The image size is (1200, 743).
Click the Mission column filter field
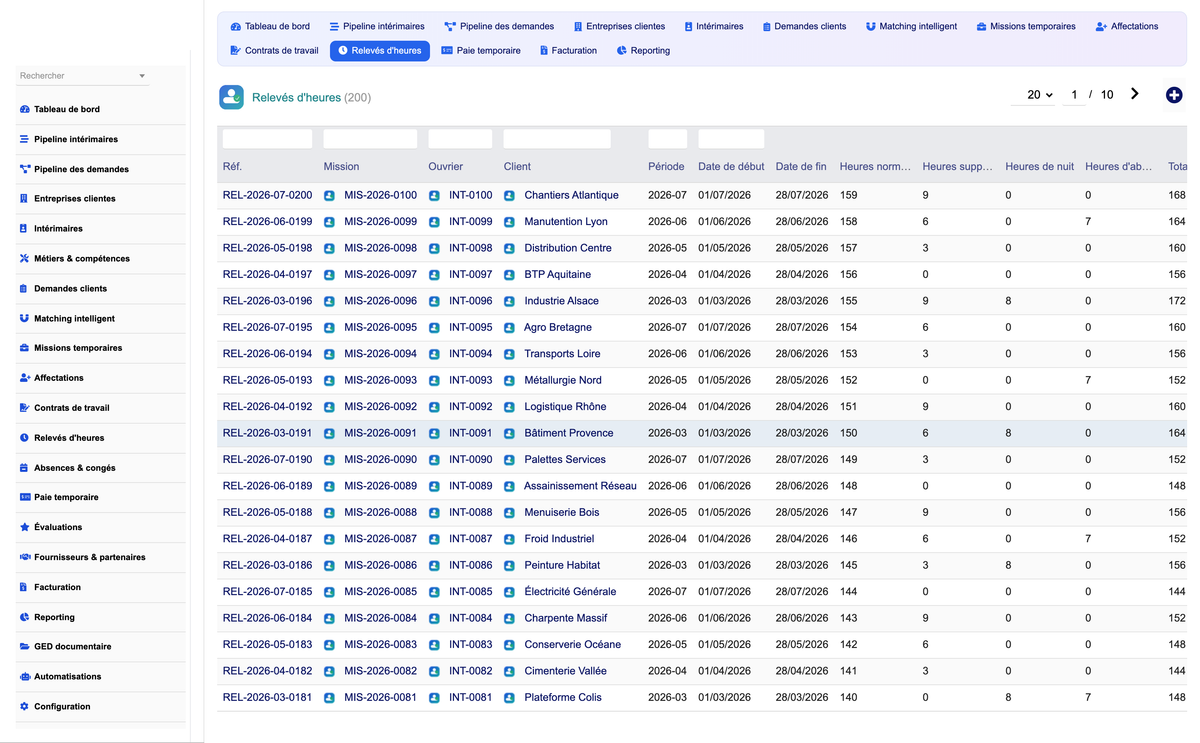pos(370,139)
